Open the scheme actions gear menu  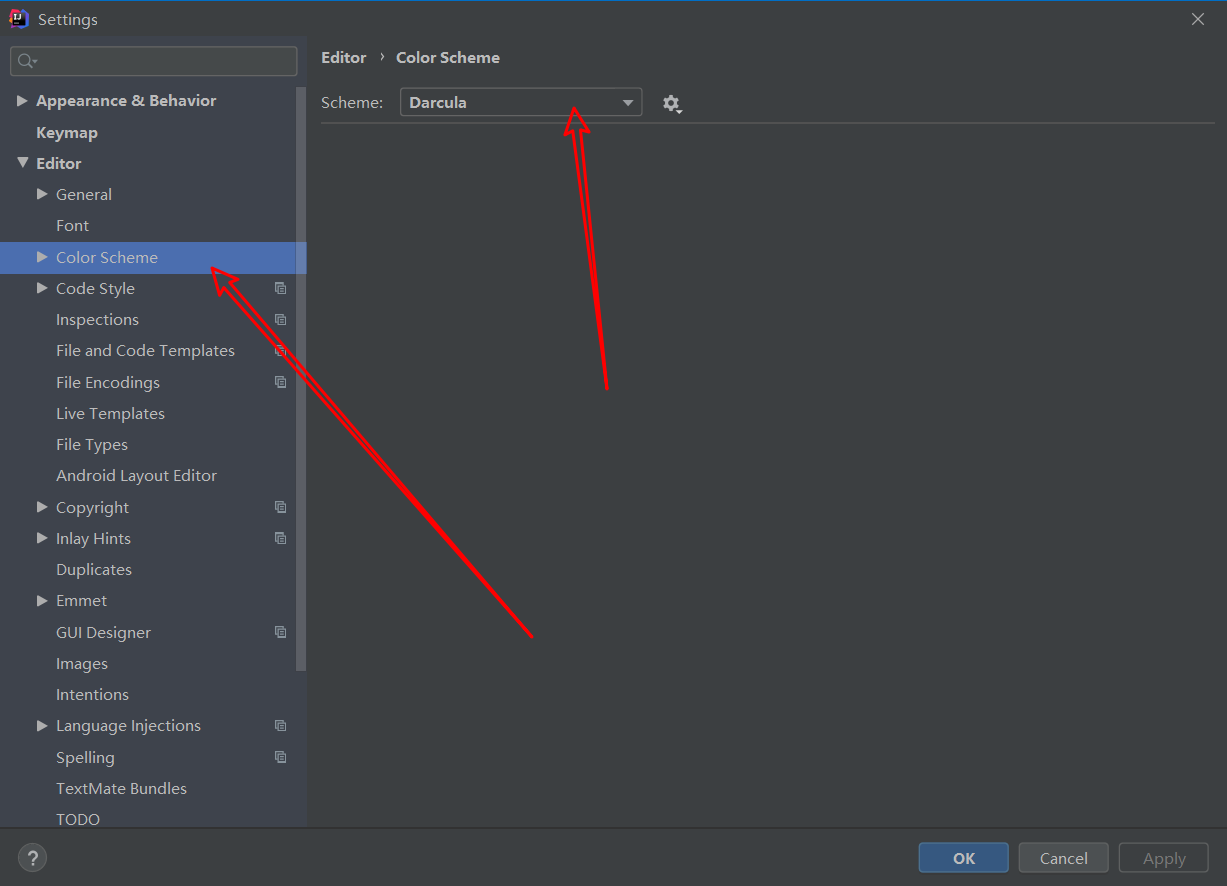672,103
